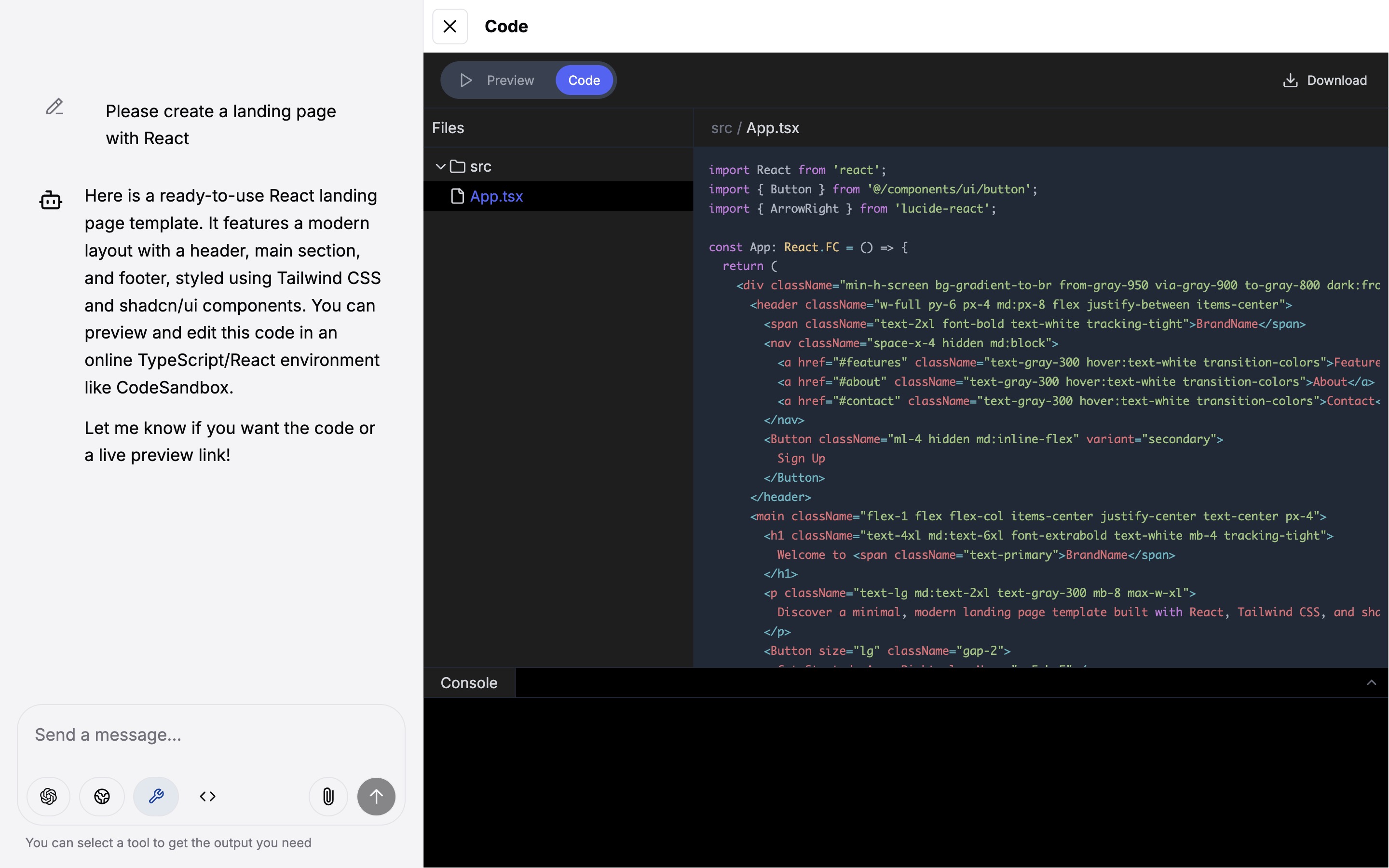
Task: Toggle the code brackets tool button
Action: coord(208,796)
